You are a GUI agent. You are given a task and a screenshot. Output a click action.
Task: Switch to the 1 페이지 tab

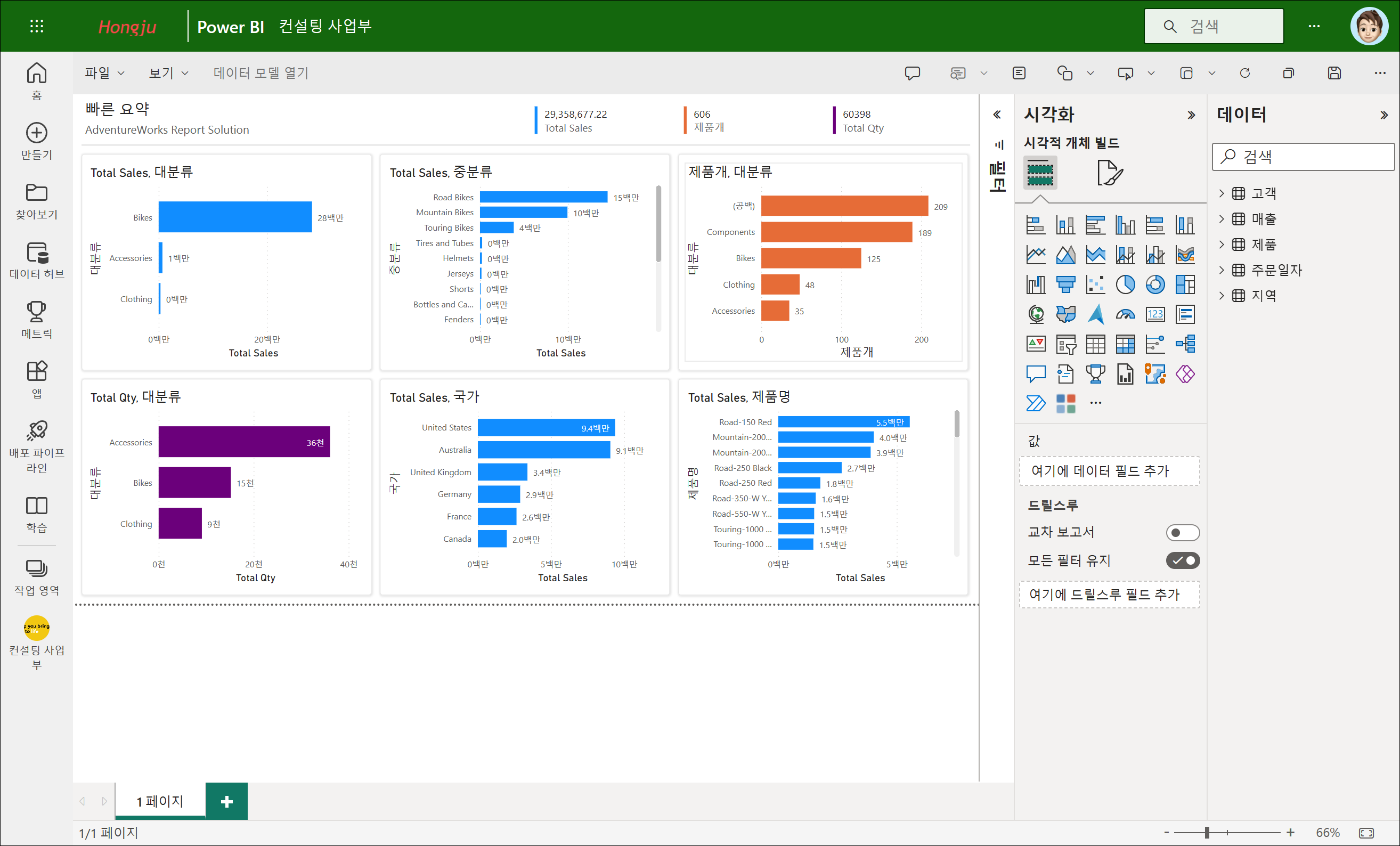pyautogui.click(x=160, y=801)
